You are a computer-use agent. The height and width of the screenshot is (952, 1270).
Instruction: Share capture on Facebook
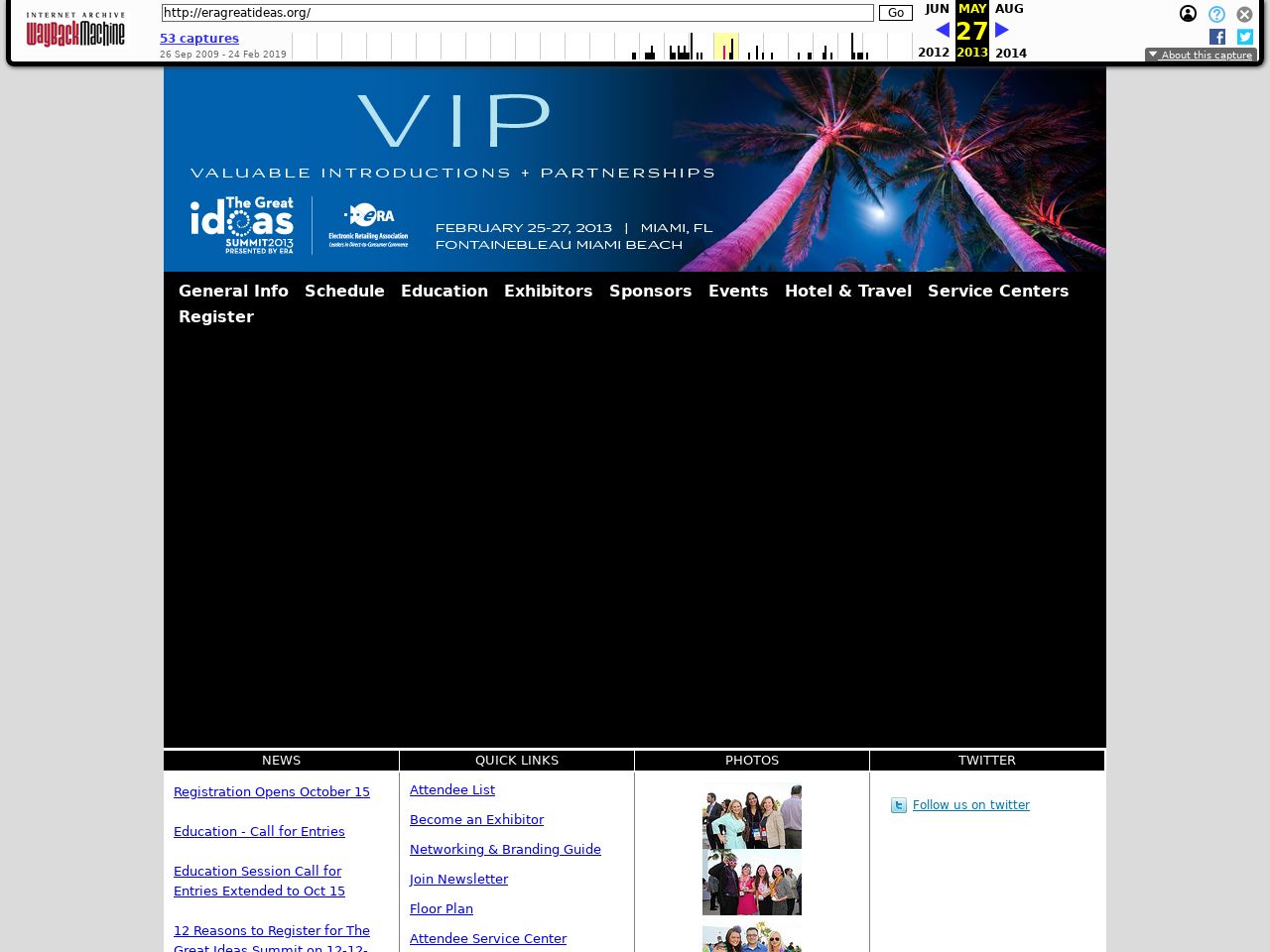1217,37
